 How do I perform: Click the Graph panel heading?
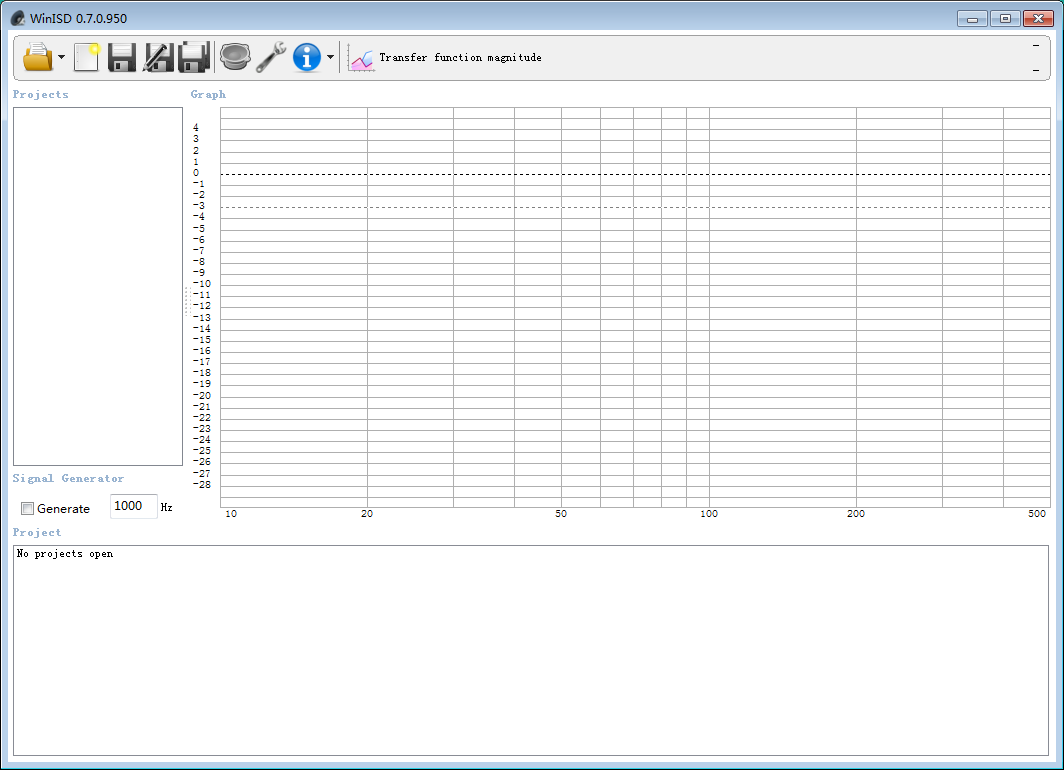208,94
